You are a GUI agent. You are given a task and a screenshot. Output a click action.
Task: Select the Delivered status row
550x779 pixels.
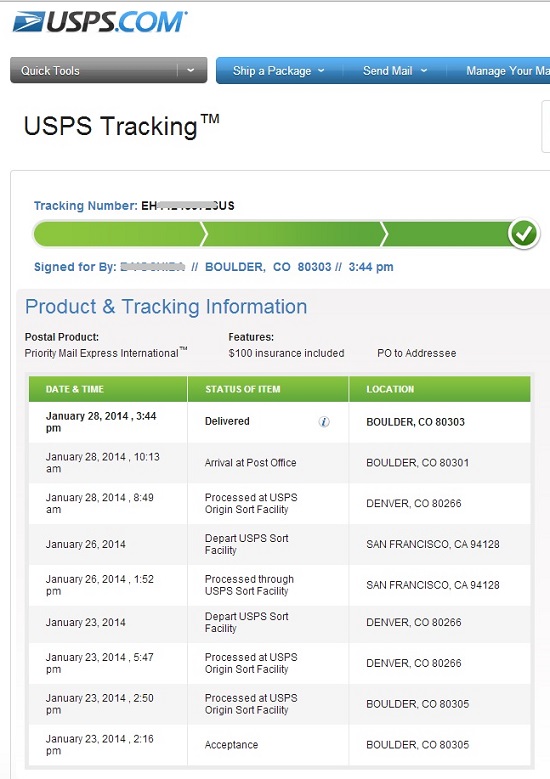coord(280,422)
